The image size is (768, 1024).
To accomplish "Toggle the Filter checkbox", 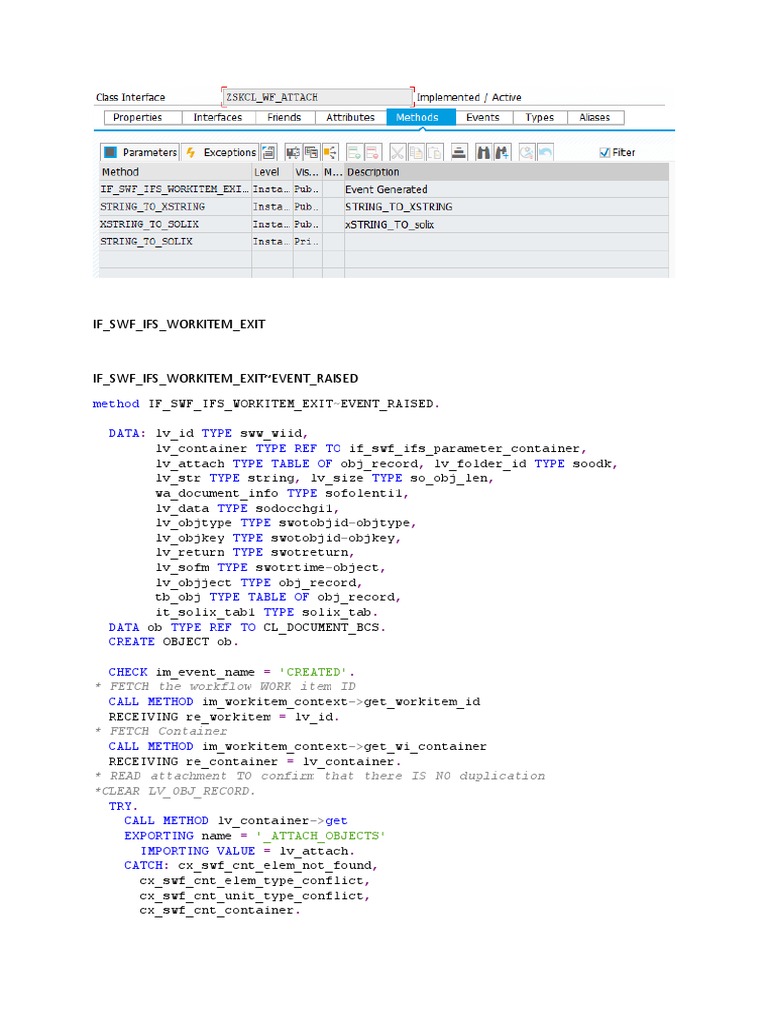I will click(605, 152).
